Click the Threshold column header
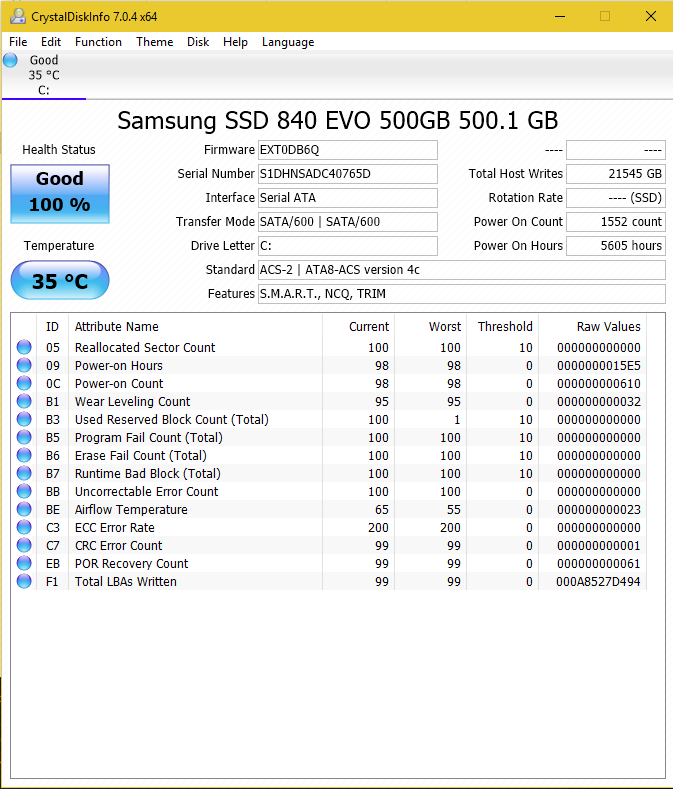Viewport: 673px width, 789px height. pyautogui.click(x=503, y=327)
